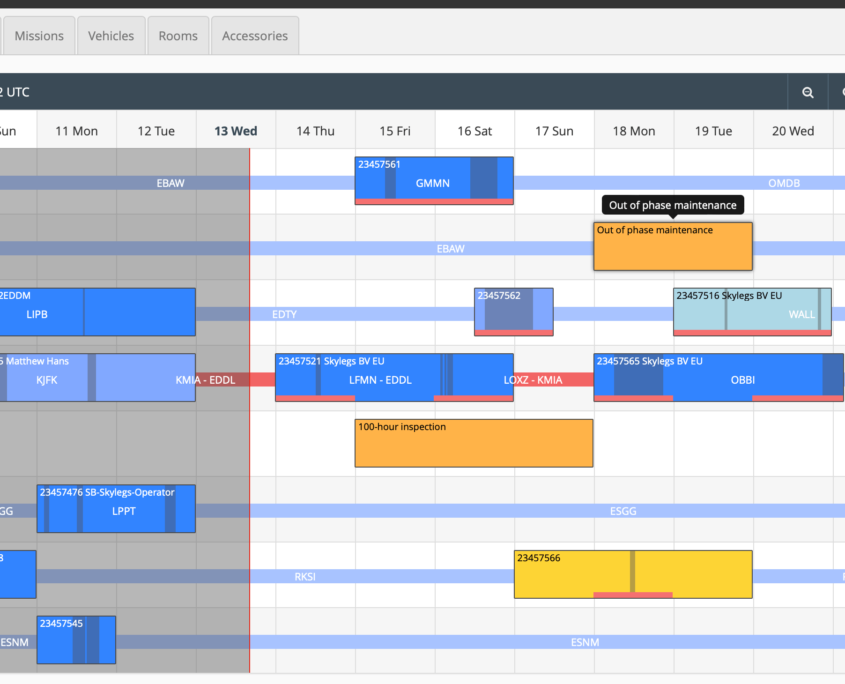Open mission 23457561 GMMN
Image resolution: width=845 pixels, height=684 pixels.
coord(433,180)
